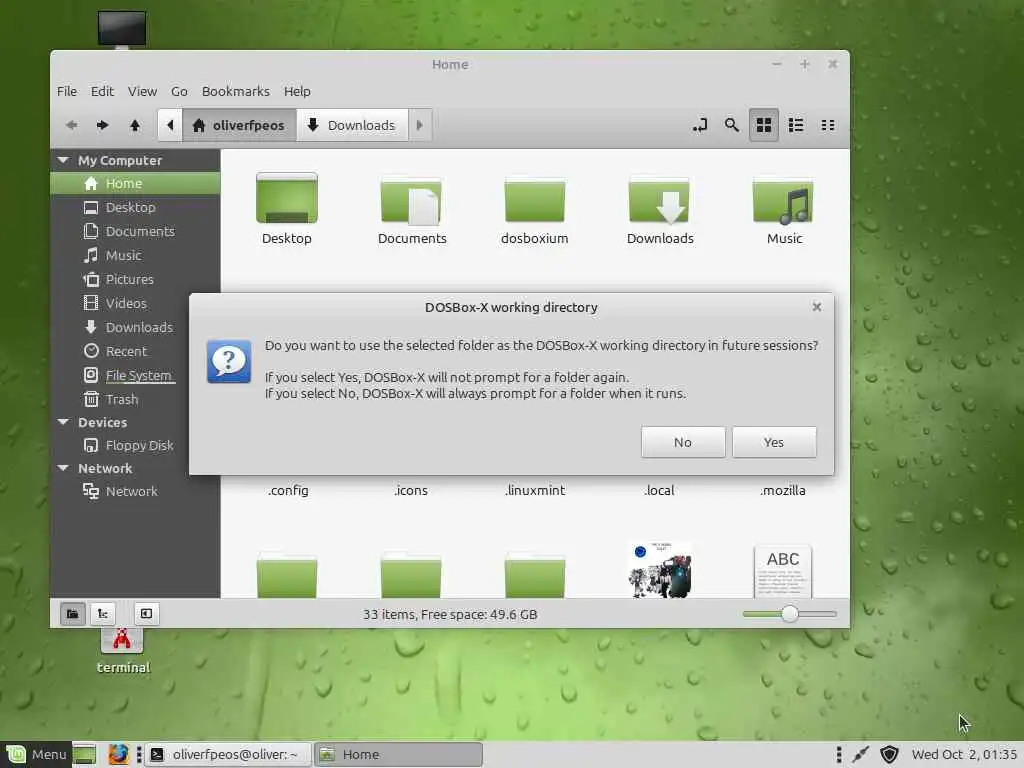Select the oliverfpeos path button

[239, 125]
